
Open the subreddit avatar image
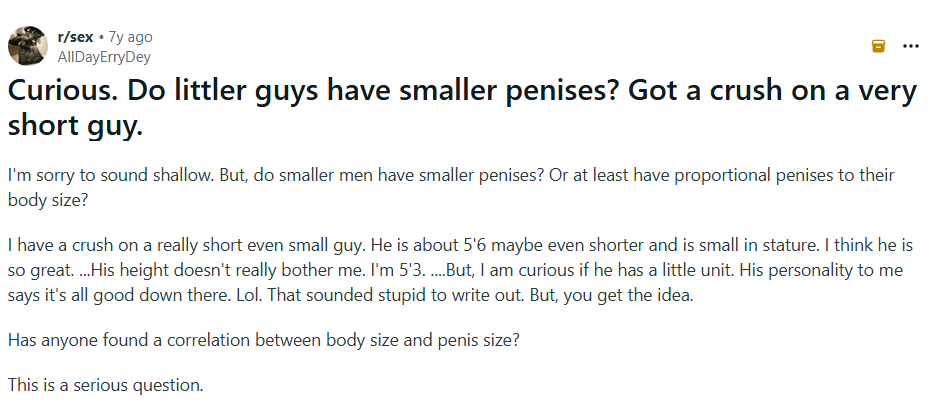click(x=27, y=46)
